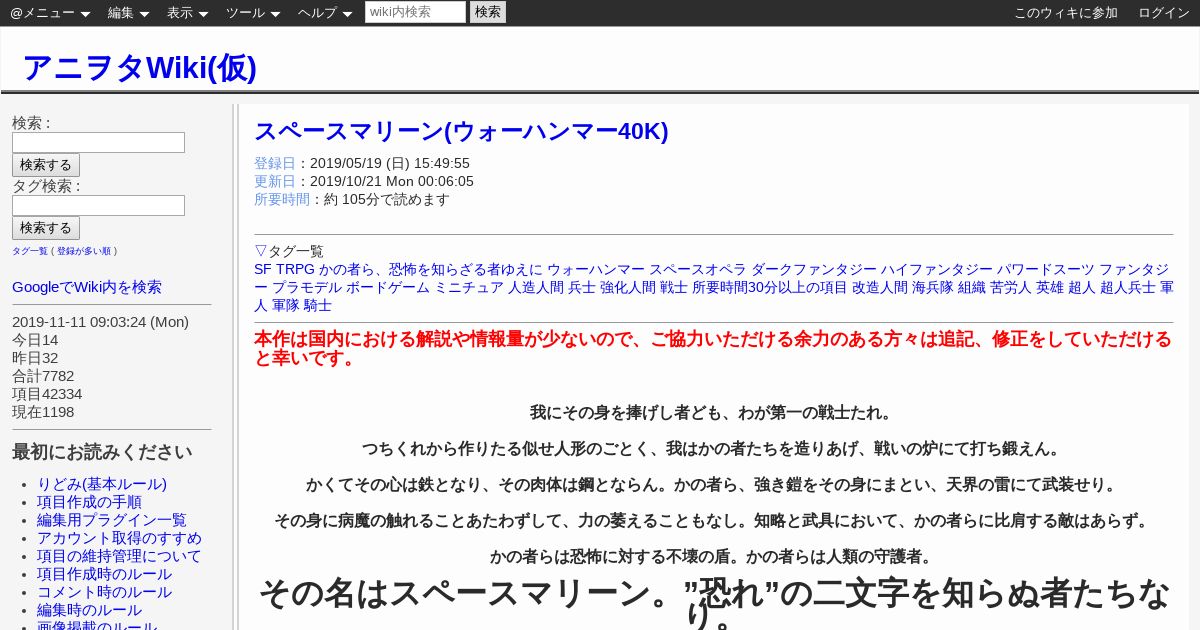The height and width of the screenshot is (630, 1200).
Task: Select the 騎士 tag
Action: click(x=318, y=305)
